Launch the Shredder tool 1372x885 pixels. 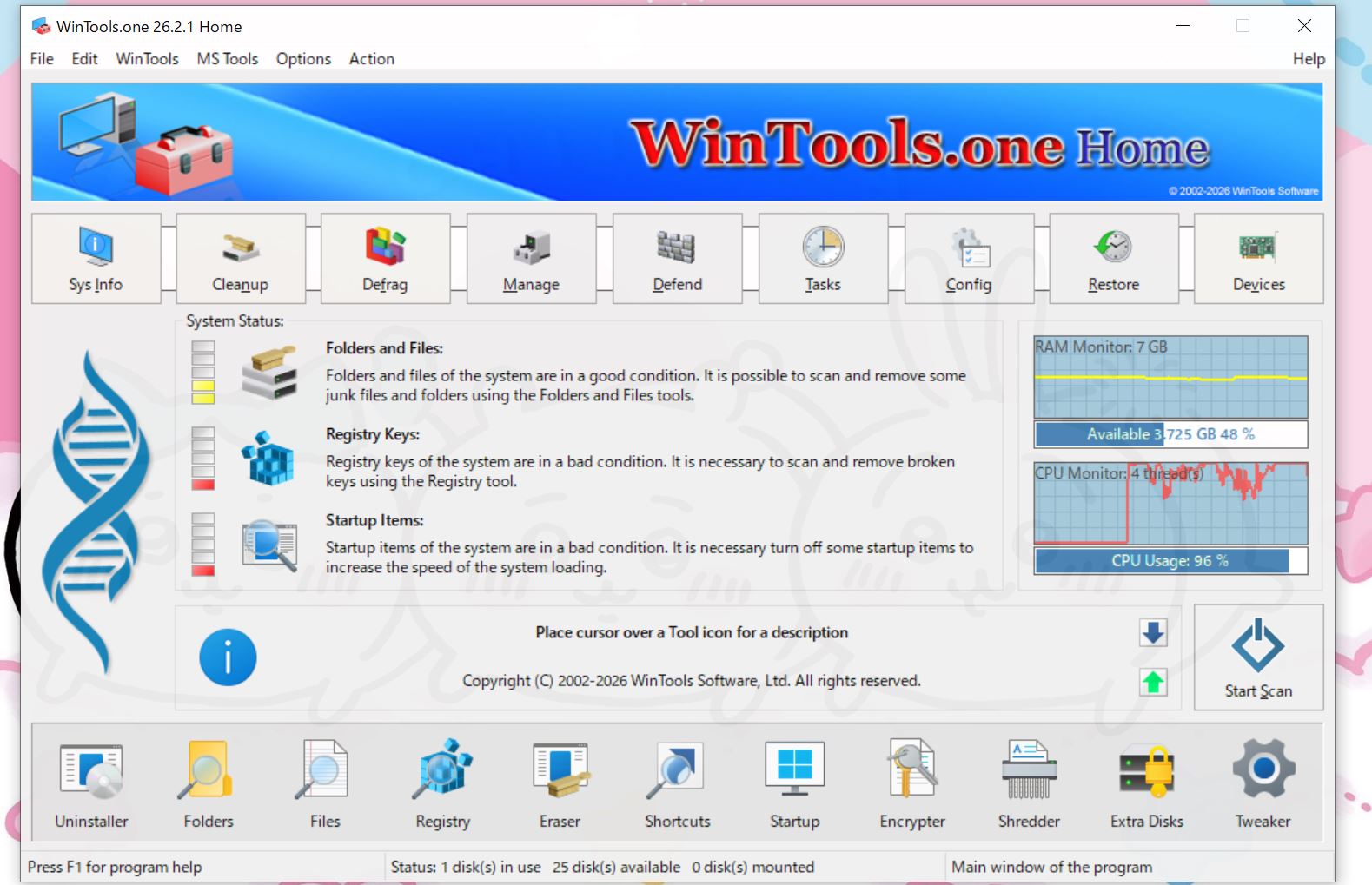coord(1030,783)
